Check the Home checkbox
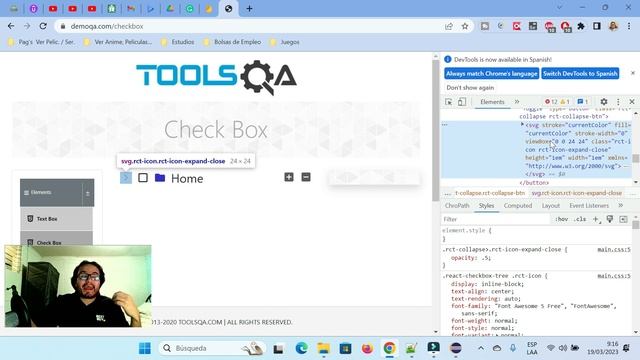Viewport: 640px width, 360px height. (143, 178)
